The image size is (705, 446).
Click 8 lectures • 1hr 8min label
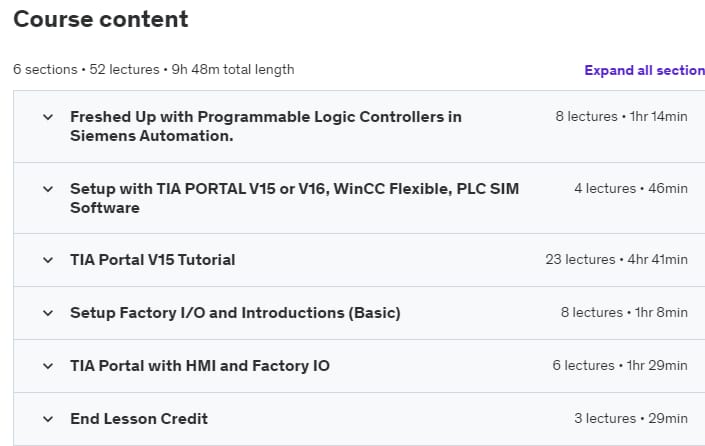(624, 313)
